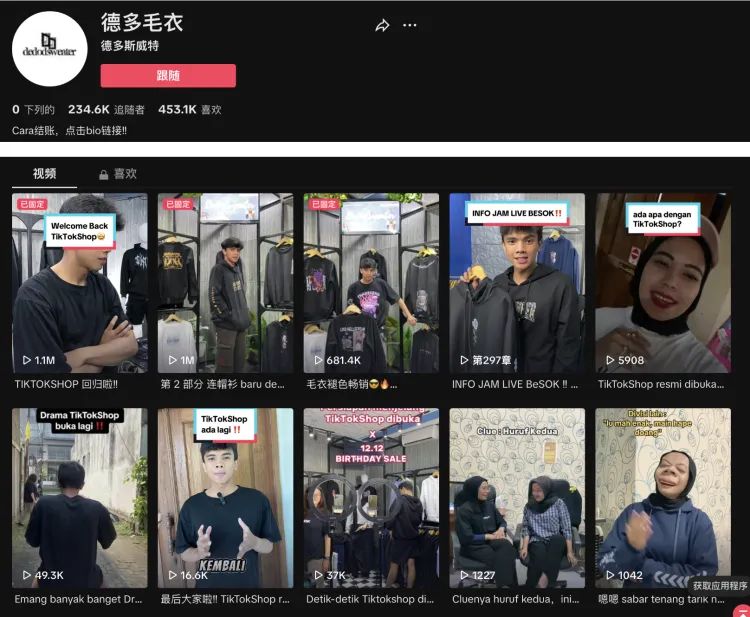This screenshot has width=750, height=617.
Task: Click the play icon next to 681.4K
Action: pyautogui.click(x=319, y=360)
